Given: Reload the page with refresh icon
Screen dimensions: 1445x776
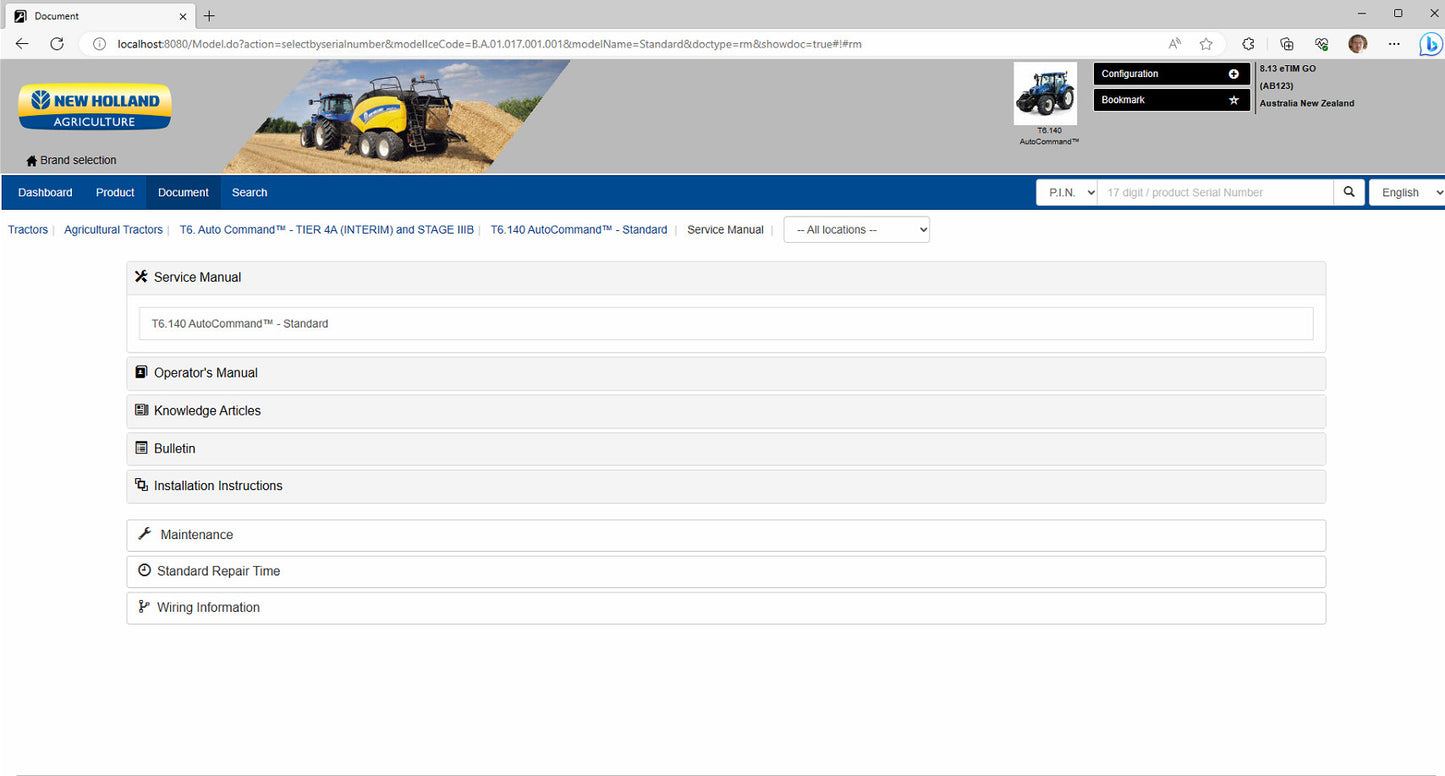Looking at the screenshot, I should (x=57, y=44).
